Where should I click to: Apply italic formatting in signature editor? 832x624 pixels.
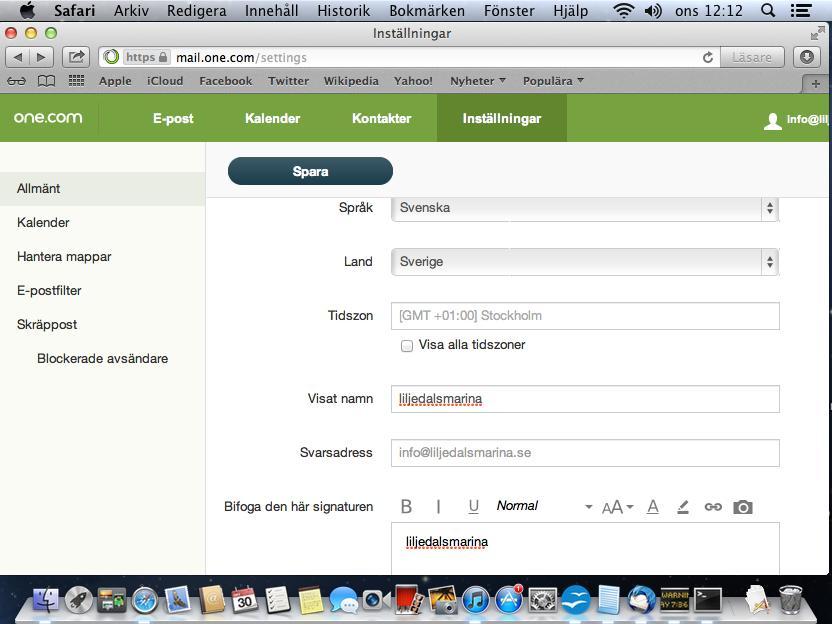pos(438,507)
